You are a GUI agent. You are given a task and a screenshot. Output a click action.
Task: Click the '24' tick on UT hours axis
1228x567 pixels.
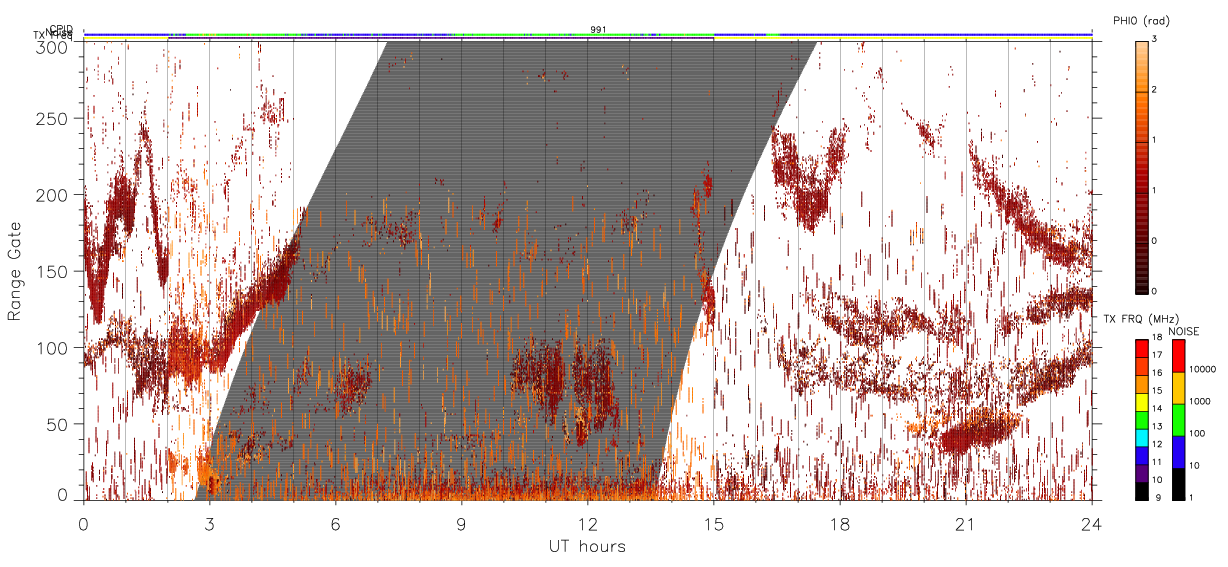(x=1091, y=523)
